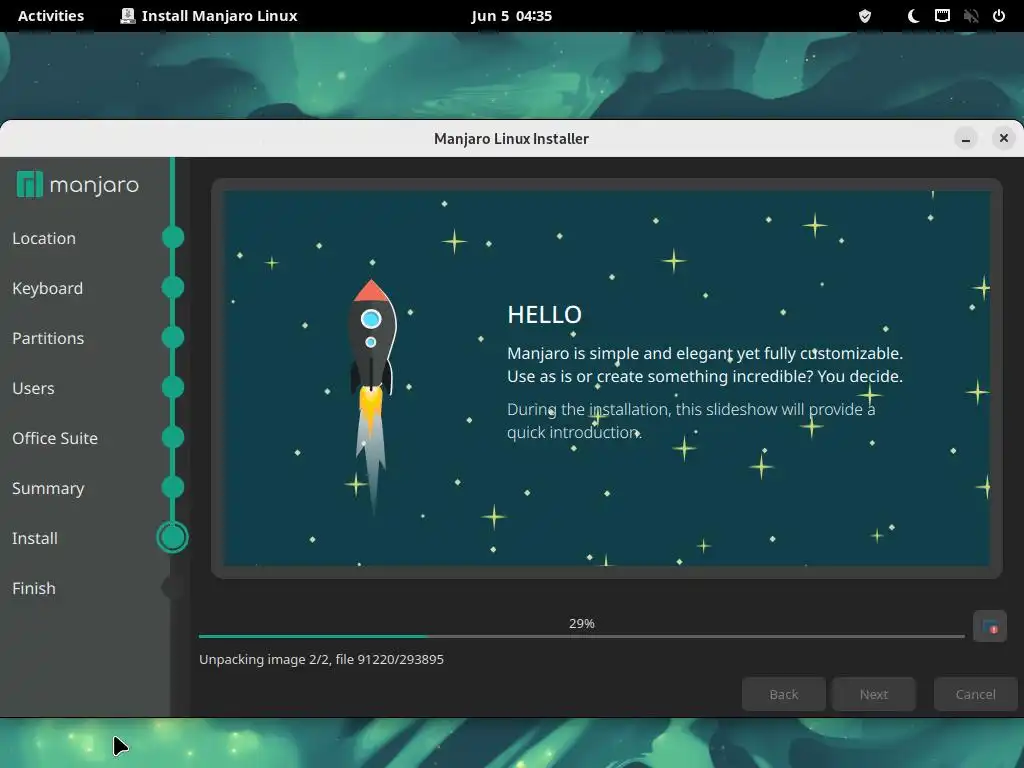This screenshot has height=768, width=1024.
Task: Open the Activities overview
Action: click(x=51, y=16)
